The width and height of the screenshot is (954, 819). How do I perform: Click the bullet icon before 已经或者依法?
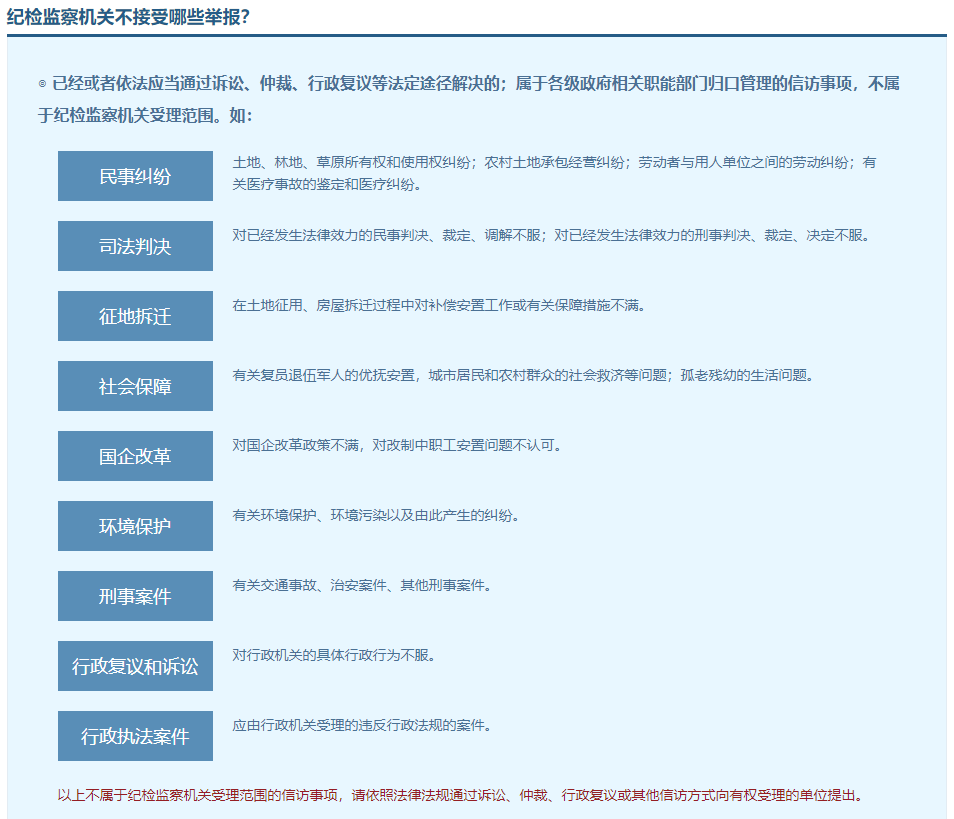pyautogui.click(x=42, y=84)
